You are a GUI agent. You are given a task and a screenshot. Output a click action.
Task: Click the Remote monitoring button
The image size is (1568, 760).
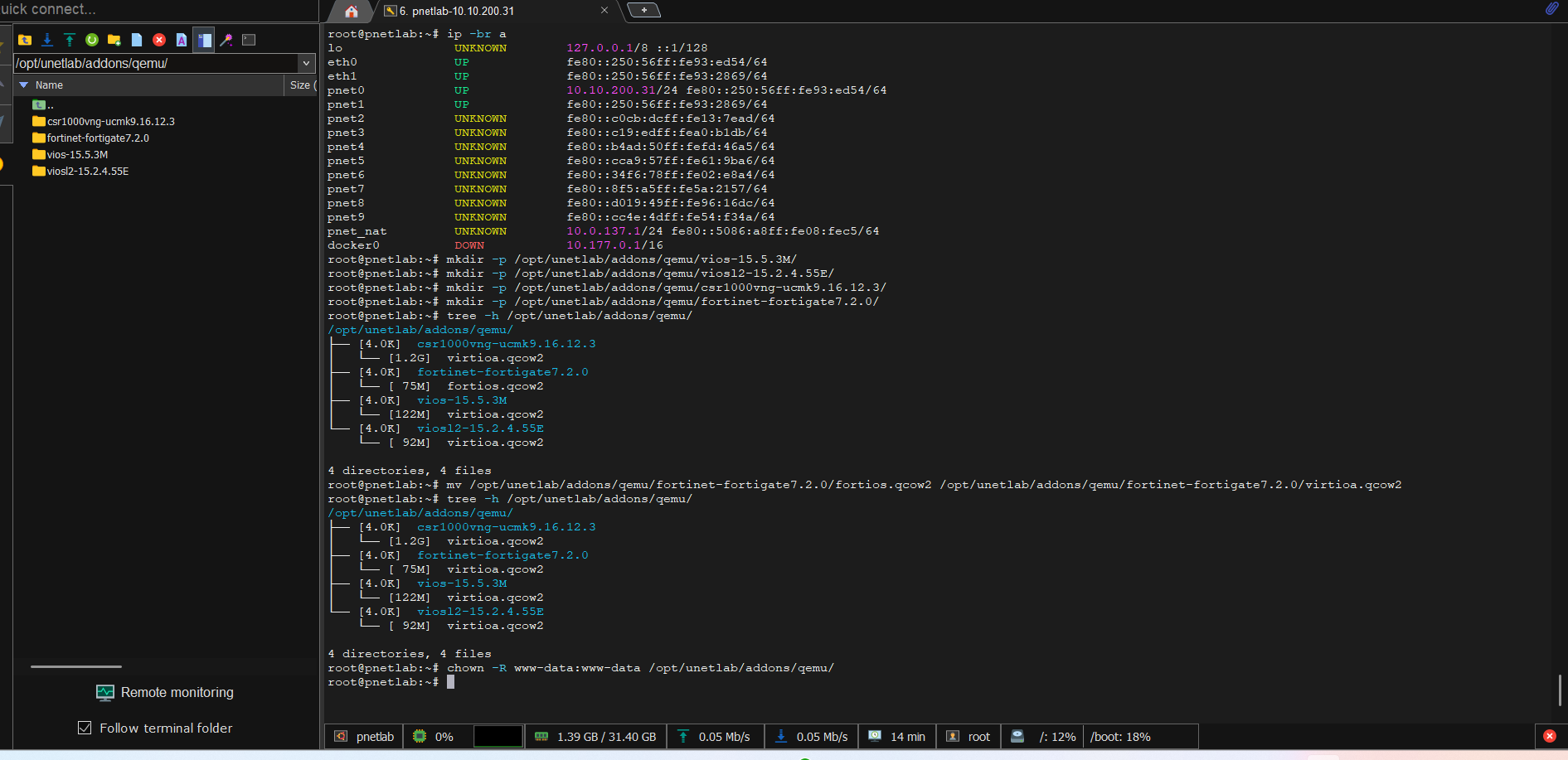pos(165,693)
